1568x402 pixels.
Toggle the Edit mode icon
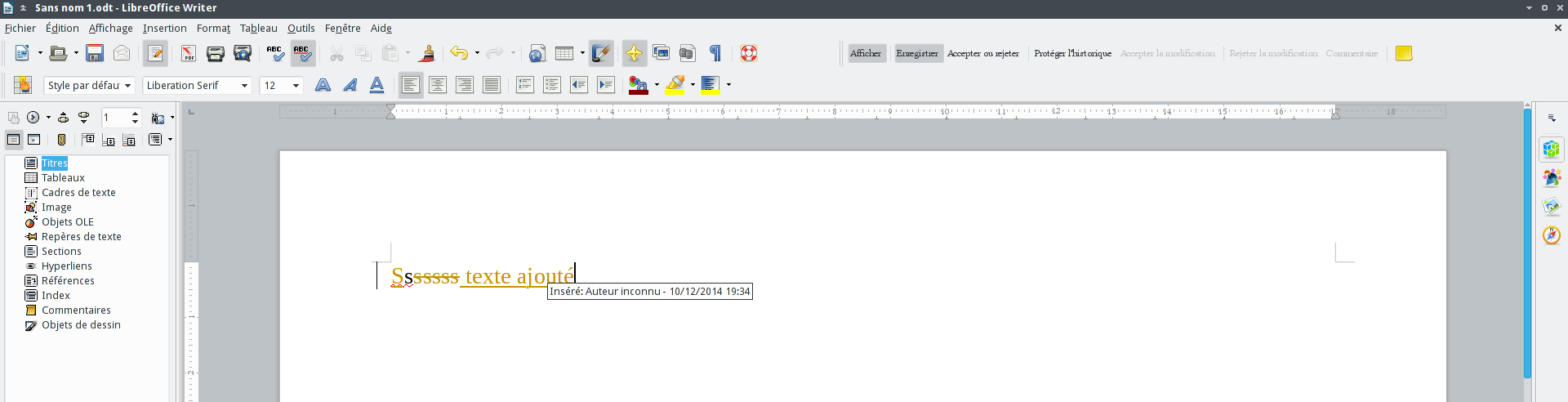(x=155, y=53)
